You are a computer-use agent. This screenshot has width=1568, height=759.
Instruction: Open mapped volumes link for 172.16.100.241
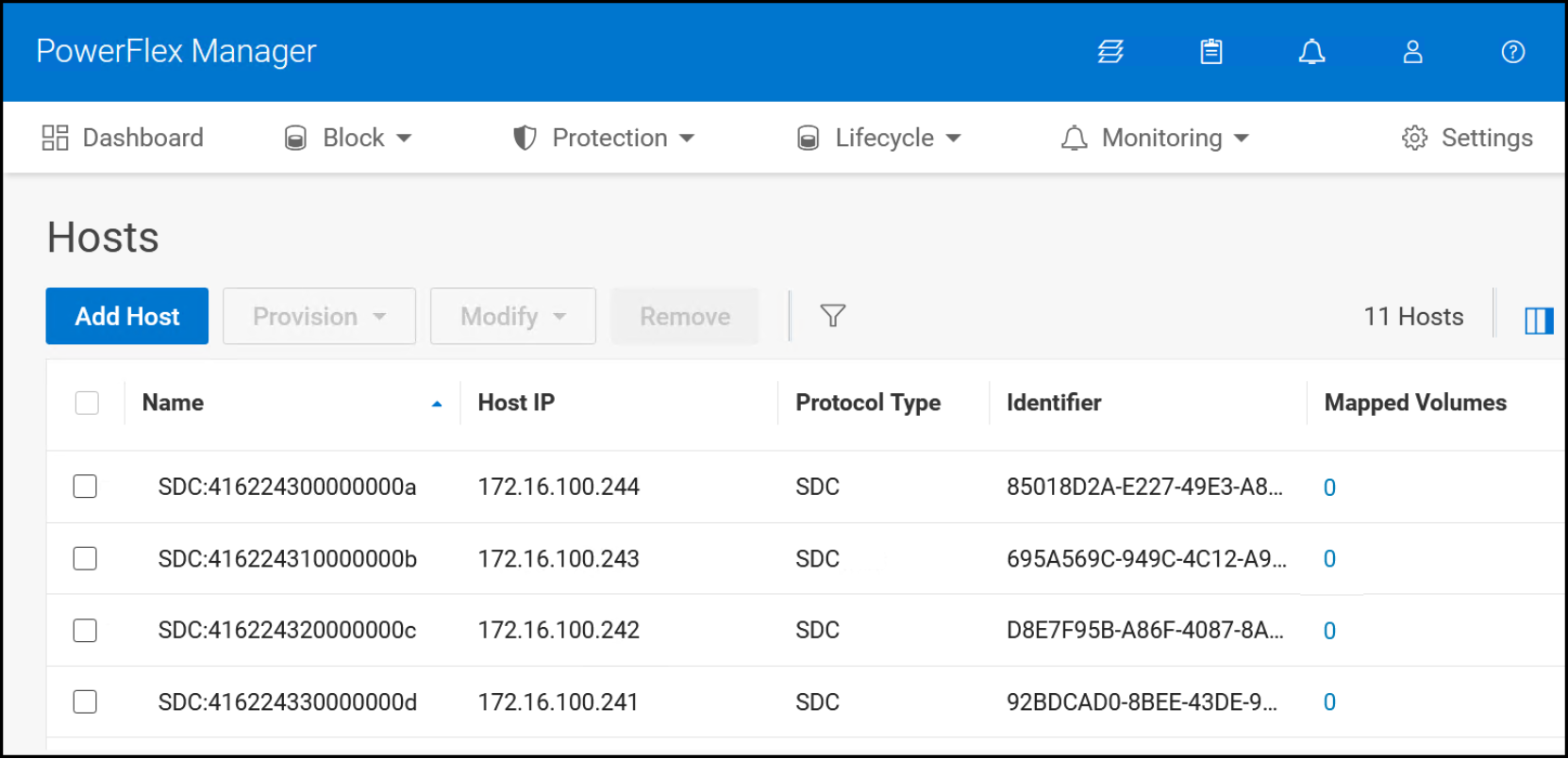point(1329,702)
